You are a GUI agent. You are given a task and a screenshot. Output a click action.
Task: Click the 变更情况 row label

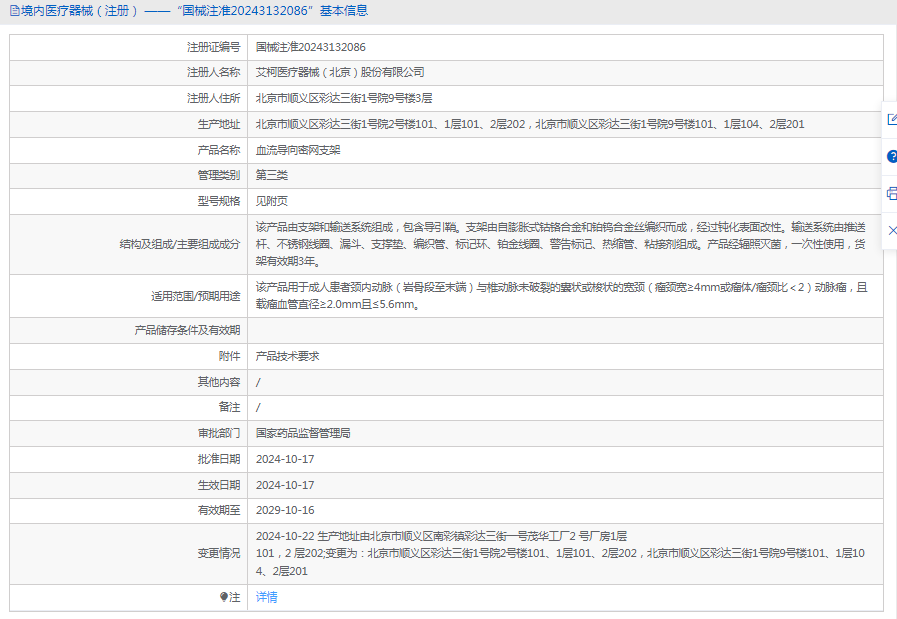pyautogui.click(x=219, y=554)
